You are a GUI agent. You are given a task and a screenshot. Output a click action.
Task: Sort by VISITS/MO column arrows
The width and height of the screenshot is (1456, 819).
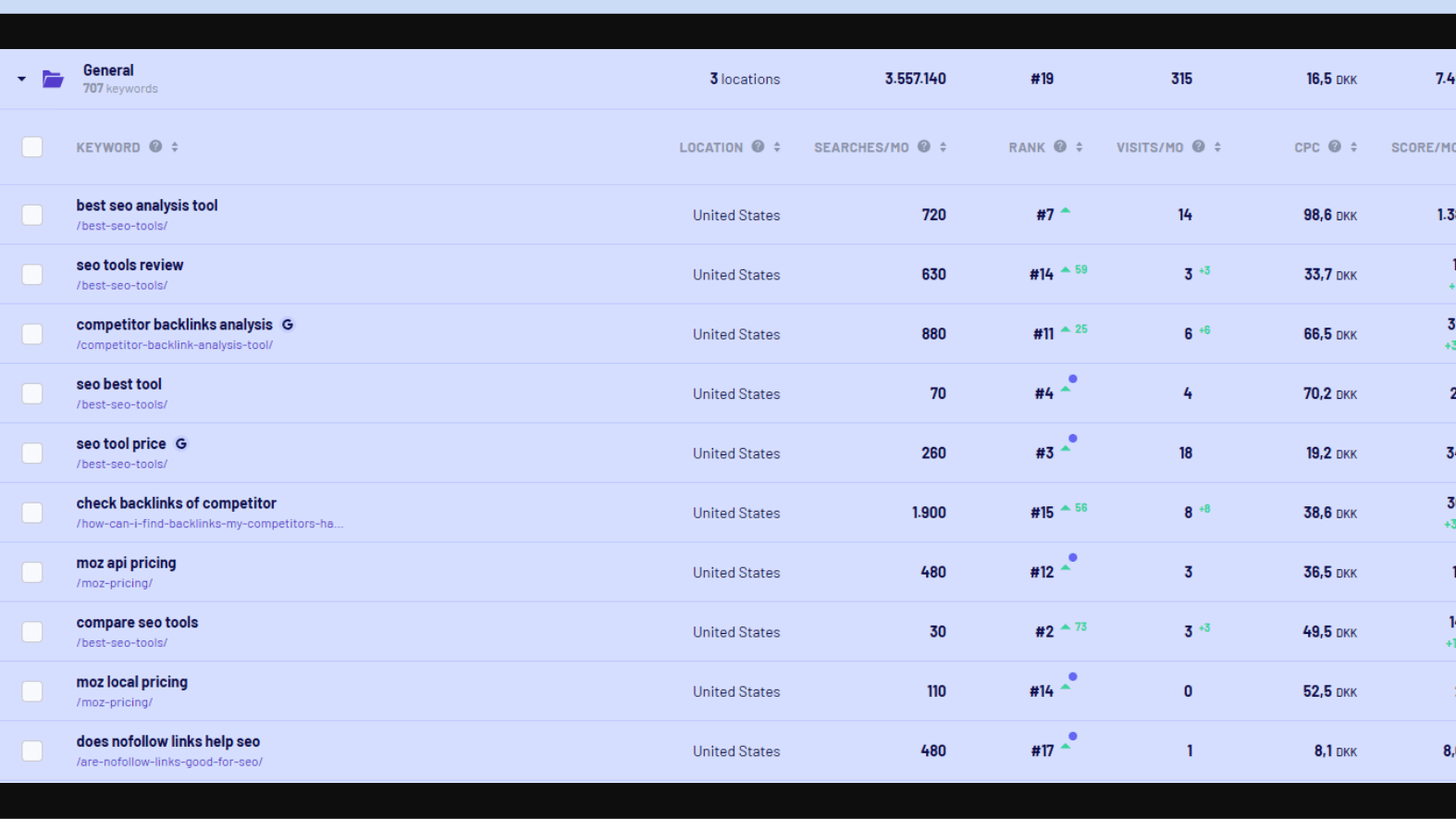pos(1217,147)
